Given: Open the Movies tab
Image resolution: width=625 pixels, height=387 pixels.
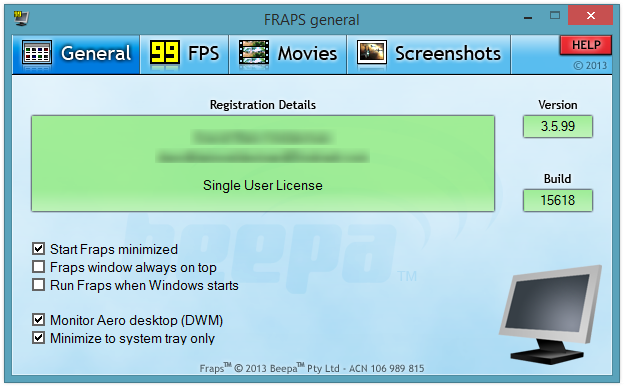Looking at the screenshot, I should pyautogui.click(x=288, y=54).
